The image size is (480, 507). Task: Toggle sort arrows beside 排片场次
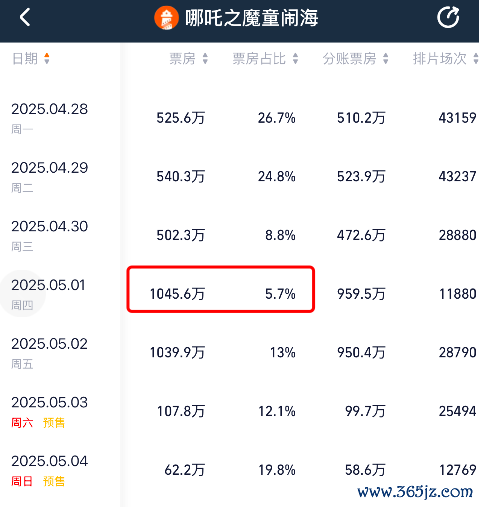point(476,59)
